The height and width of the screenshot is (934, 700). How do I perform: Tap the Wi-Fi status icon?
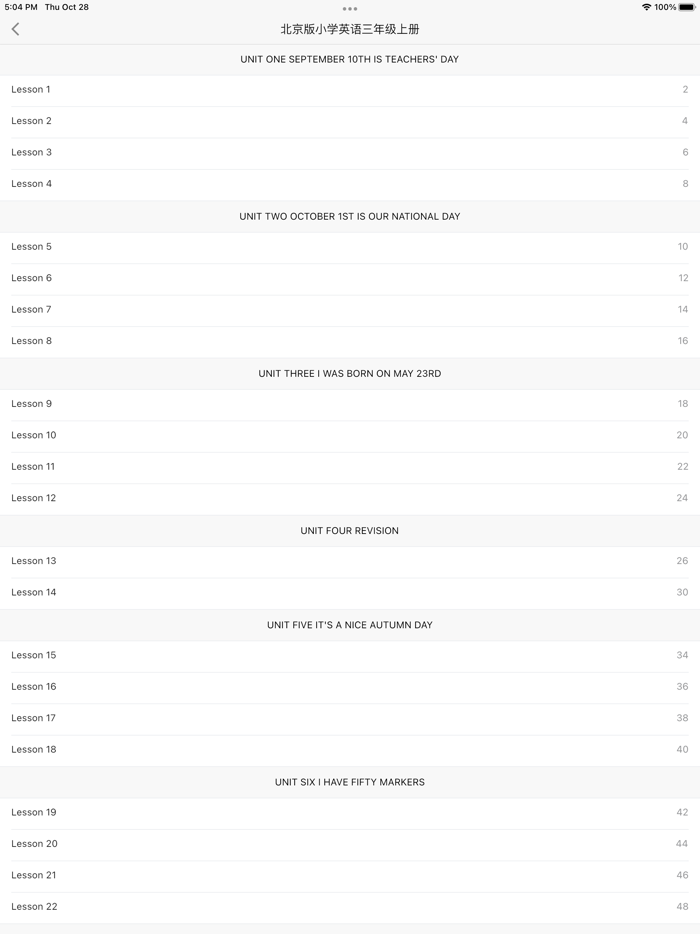[646, 7]
